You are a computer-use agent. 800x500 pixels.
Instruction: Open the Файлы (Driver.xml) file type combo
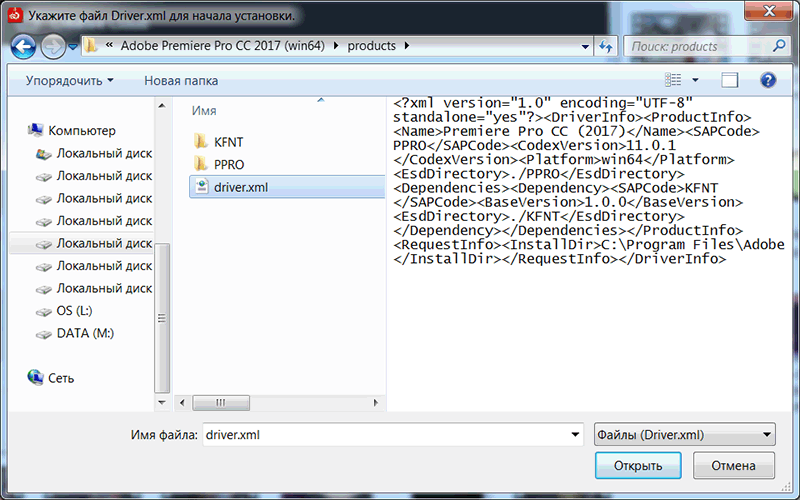click(684, 435)
